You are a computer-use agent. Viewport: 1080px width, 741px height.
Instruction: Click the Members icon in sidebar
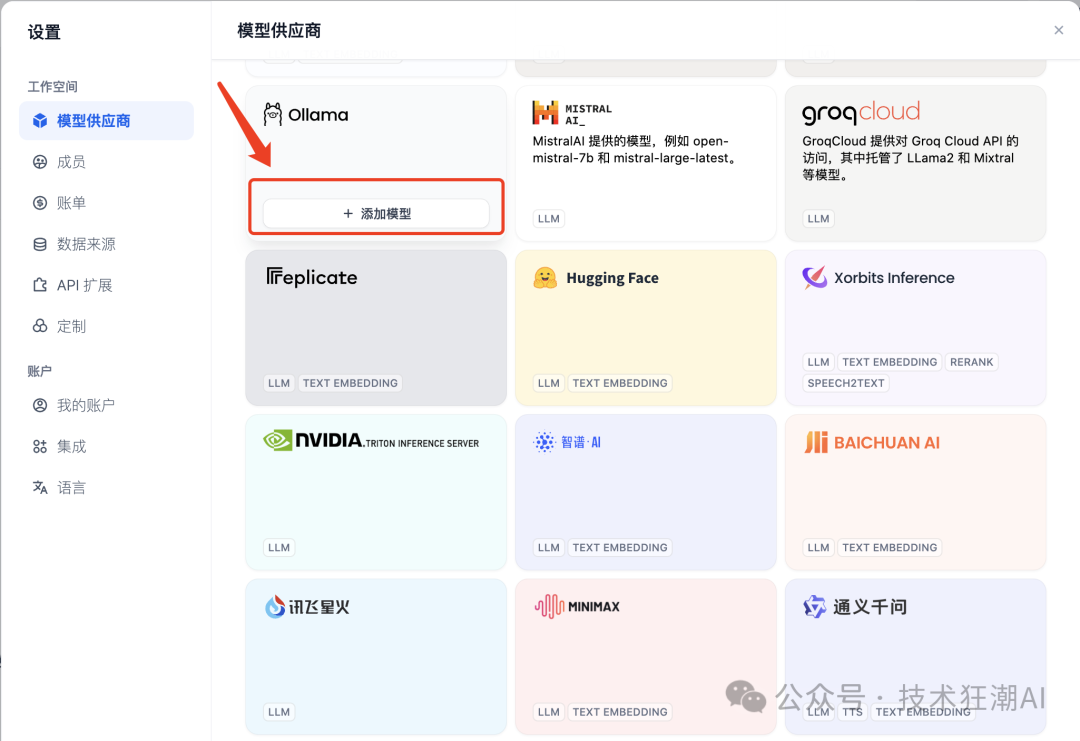pyautogui.click(x=40, y=162)
